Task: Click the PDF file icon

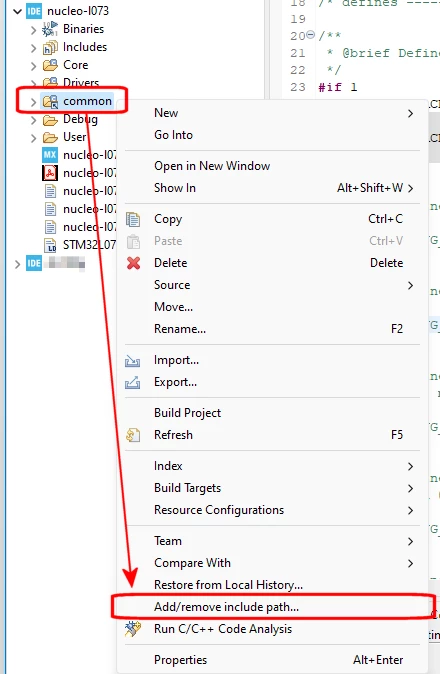Action: pos(50,173)
